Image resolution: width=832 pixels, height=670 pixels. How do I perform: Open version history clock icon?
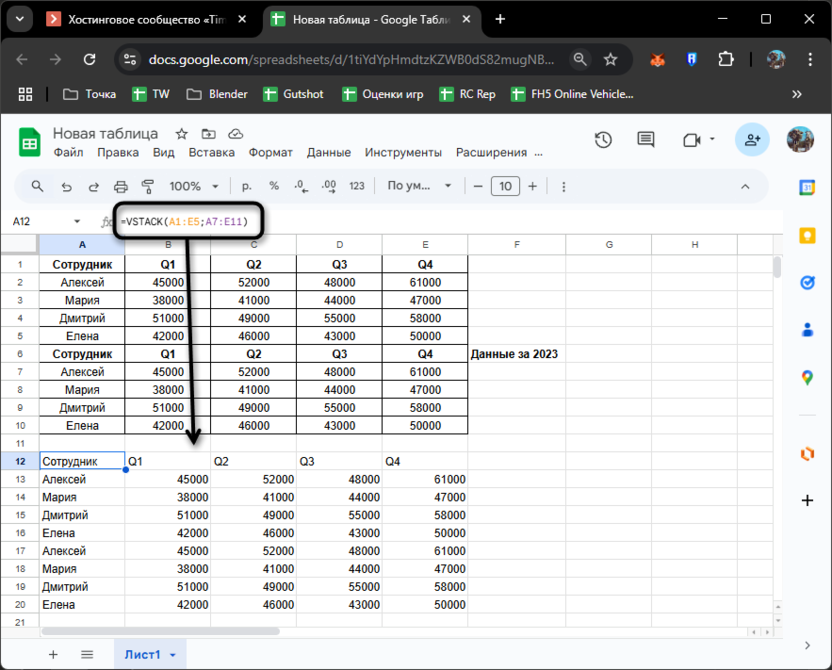[603, 141]
